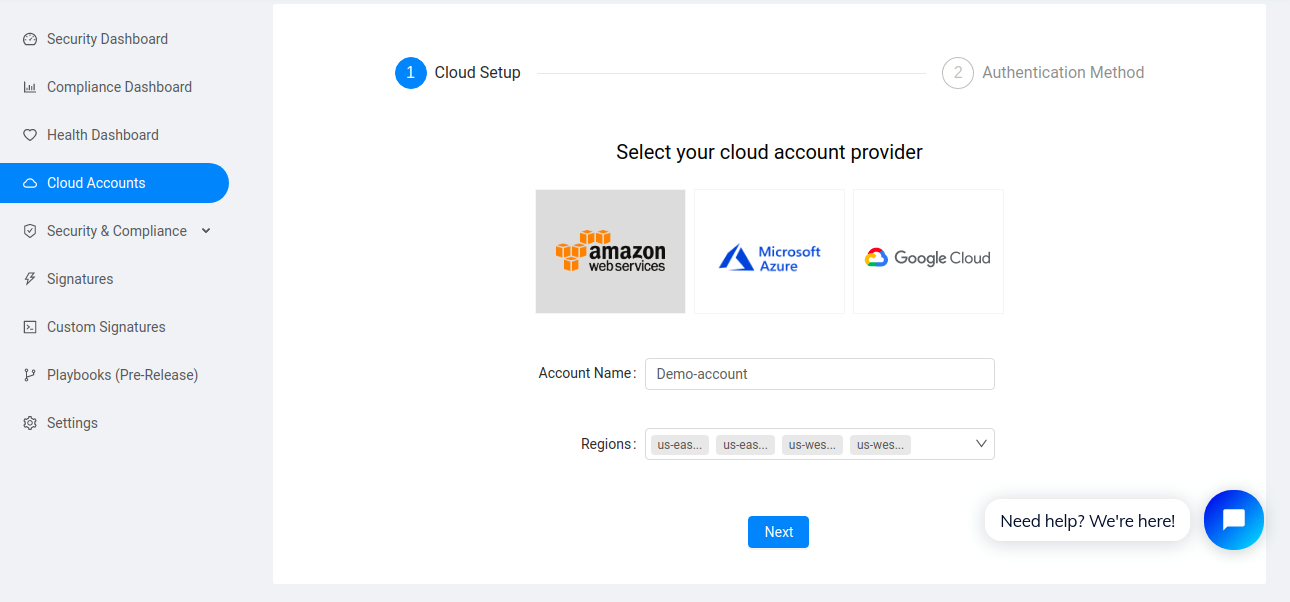Viewport: 1290px width, 602px height.
Task: Click the Playbooks branch icon
Action: tap(30, 375)
